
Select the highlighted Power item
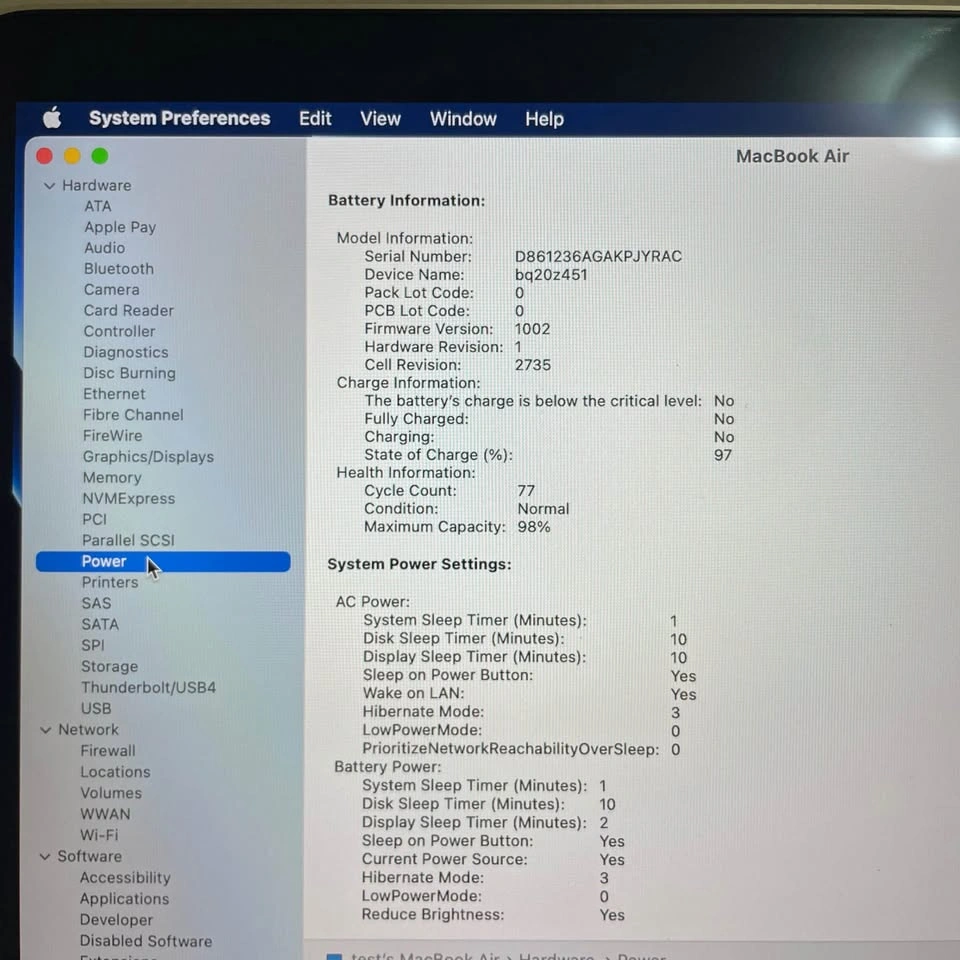pos(163,561)
